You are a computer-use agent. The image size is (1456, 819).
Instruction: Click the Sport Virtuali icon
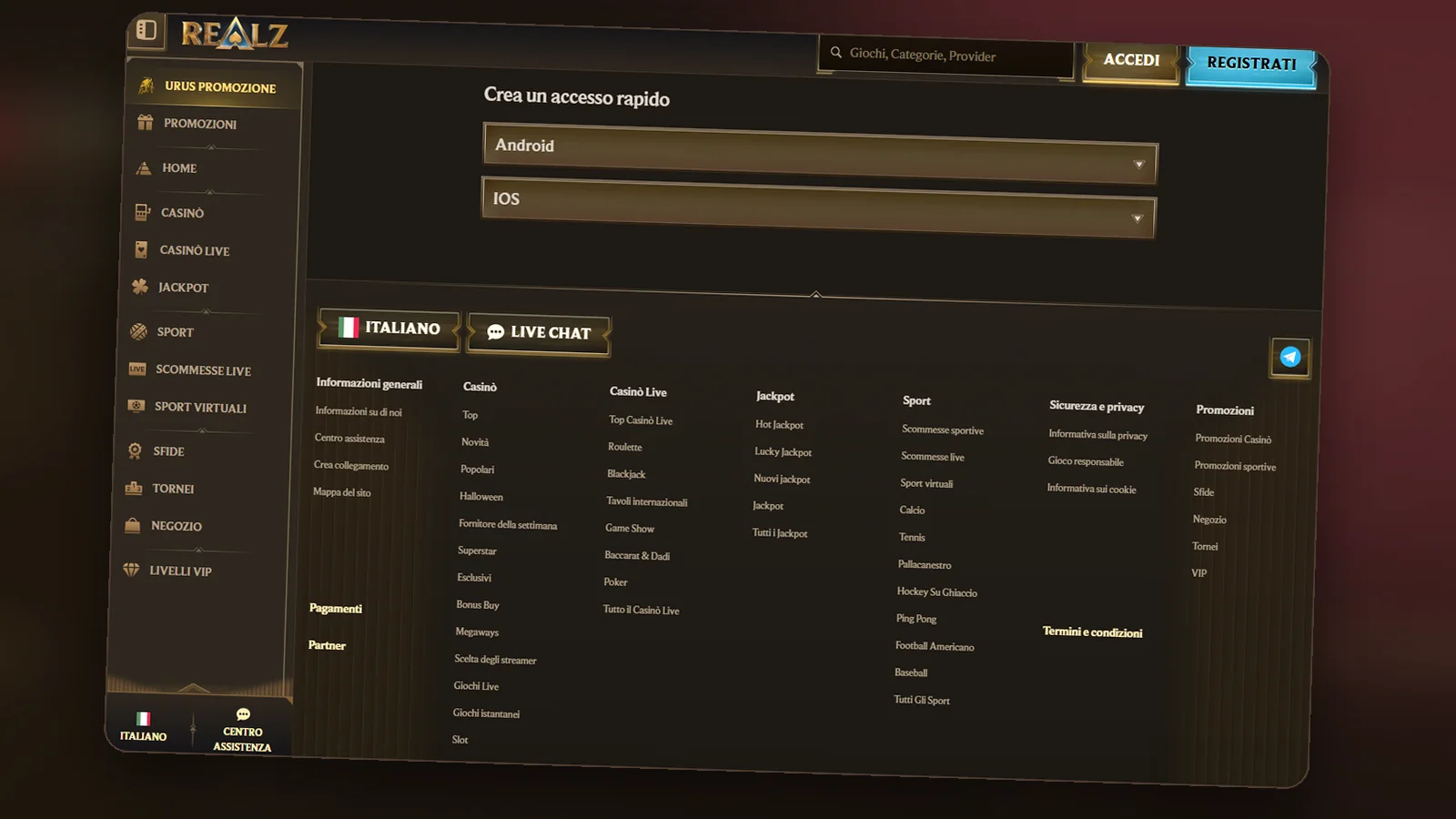[x=136, y=406]
